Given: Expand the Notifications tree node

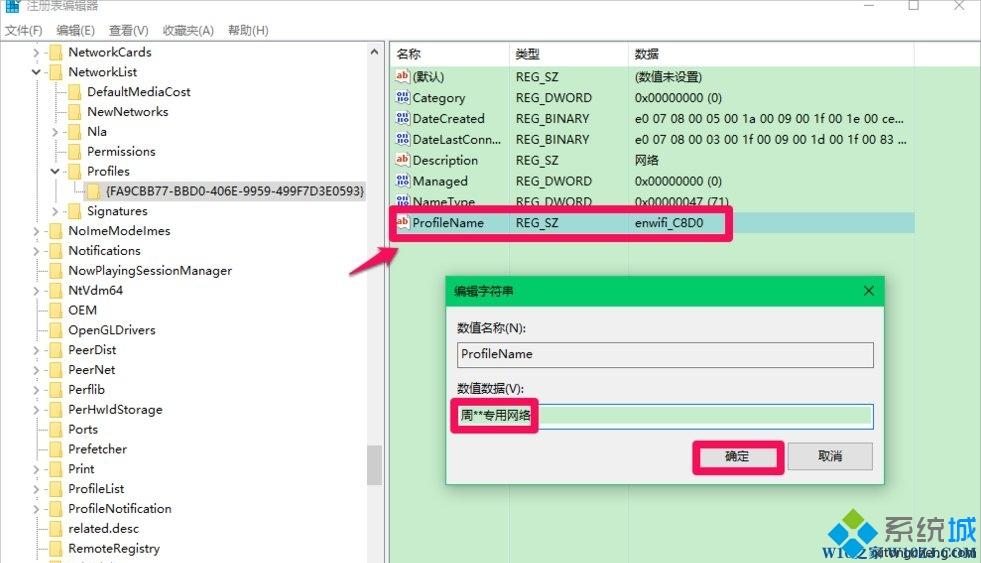Looking at the screenshot, I should click(36, 251).
